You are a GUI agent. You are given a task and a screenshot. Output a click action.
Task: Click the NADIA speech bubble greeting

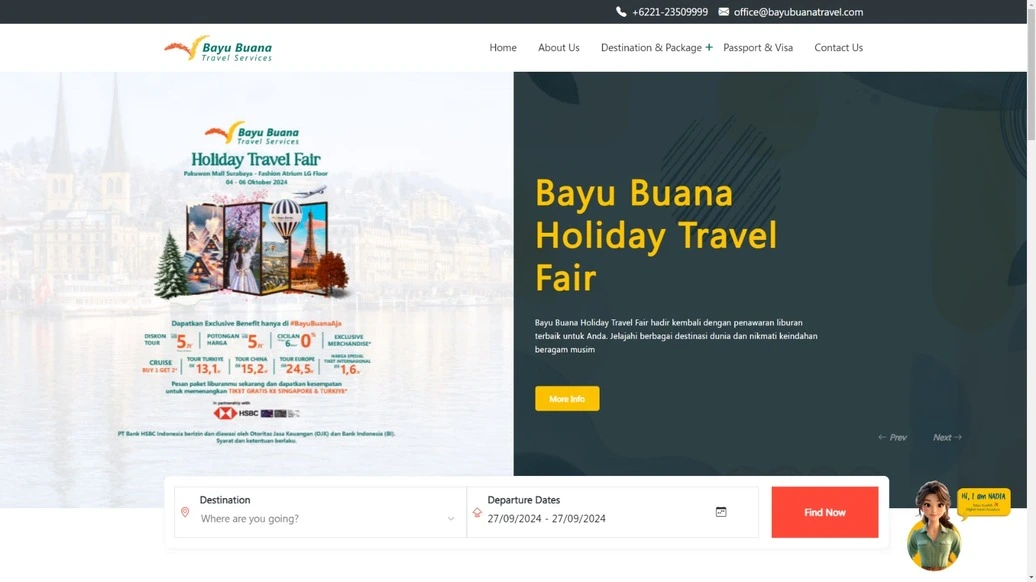tap(985, 502)
